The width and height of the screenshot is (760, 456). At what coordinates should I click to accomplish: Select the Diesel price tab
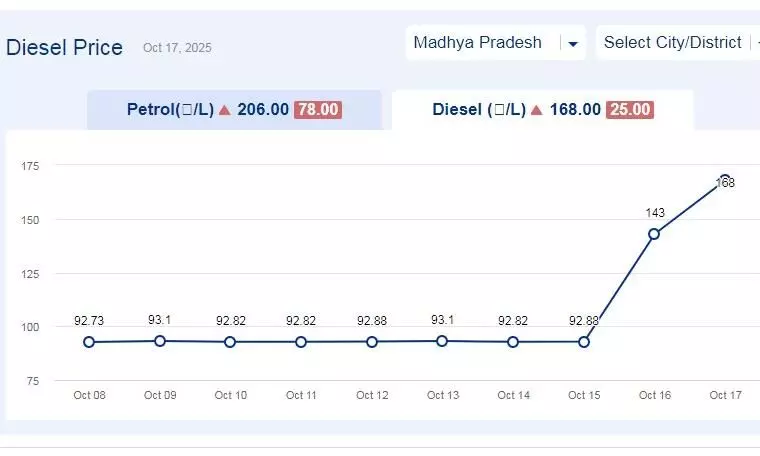[542, 110]
